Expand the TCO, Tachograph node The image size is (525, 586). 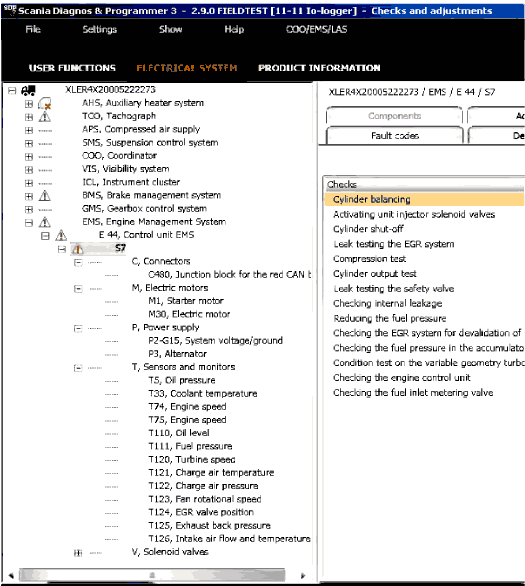[x=29, y=117]
